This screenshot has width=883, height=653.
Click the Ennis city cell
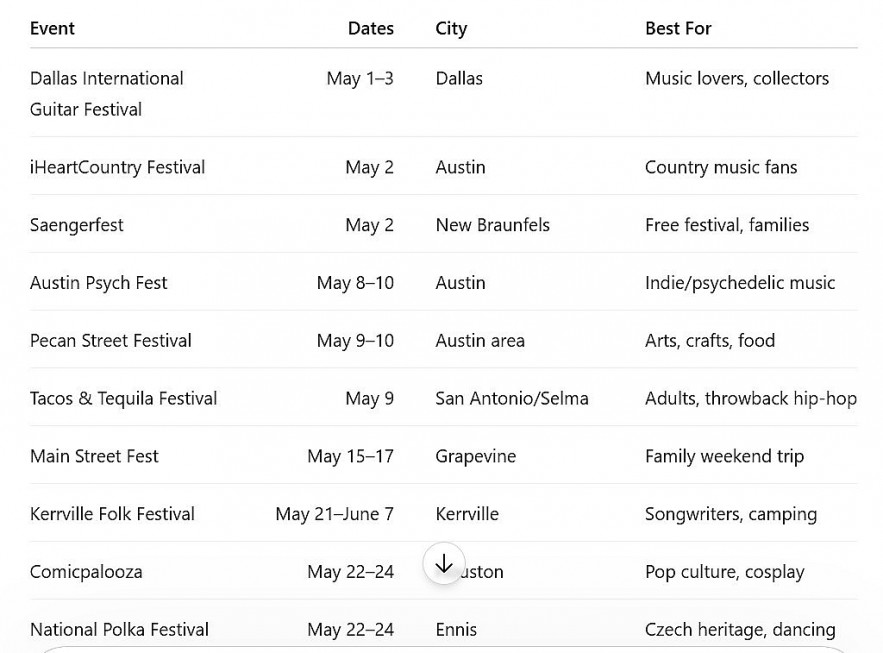(456, 630)
